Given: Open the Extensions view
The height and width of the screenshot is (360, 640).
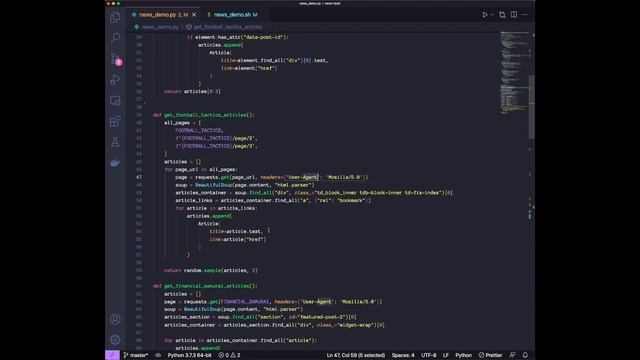Looking at the screenshot, I should (x=115, y=121).
